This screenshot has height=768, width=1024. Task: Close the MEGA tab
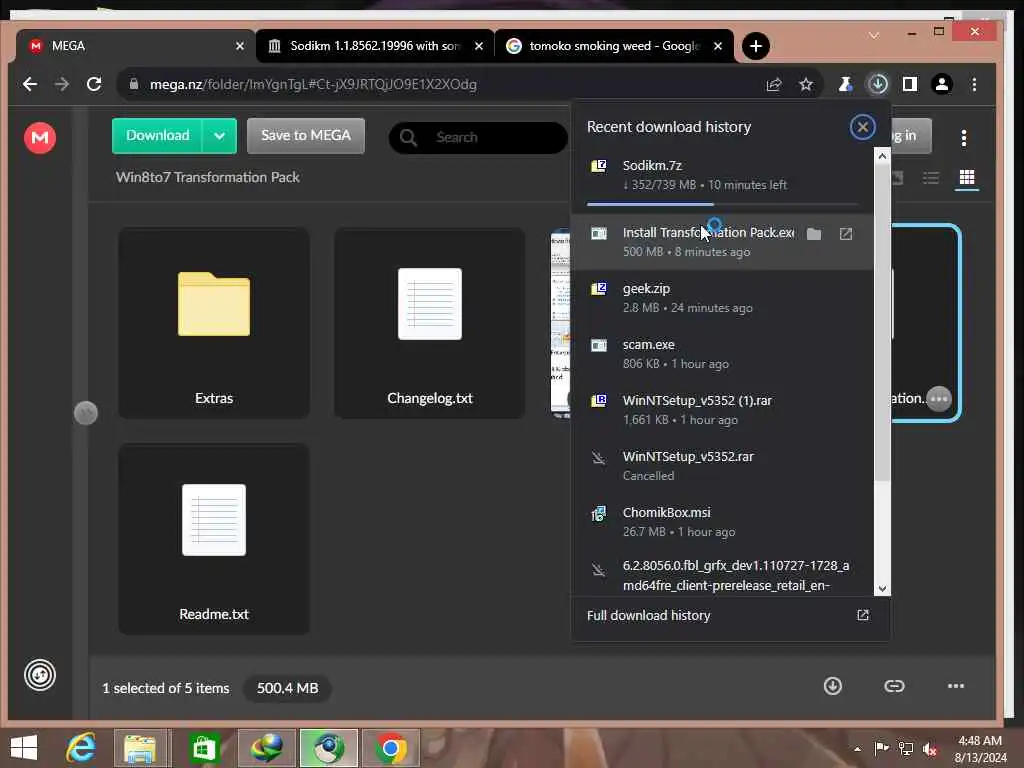coord(240,46)
